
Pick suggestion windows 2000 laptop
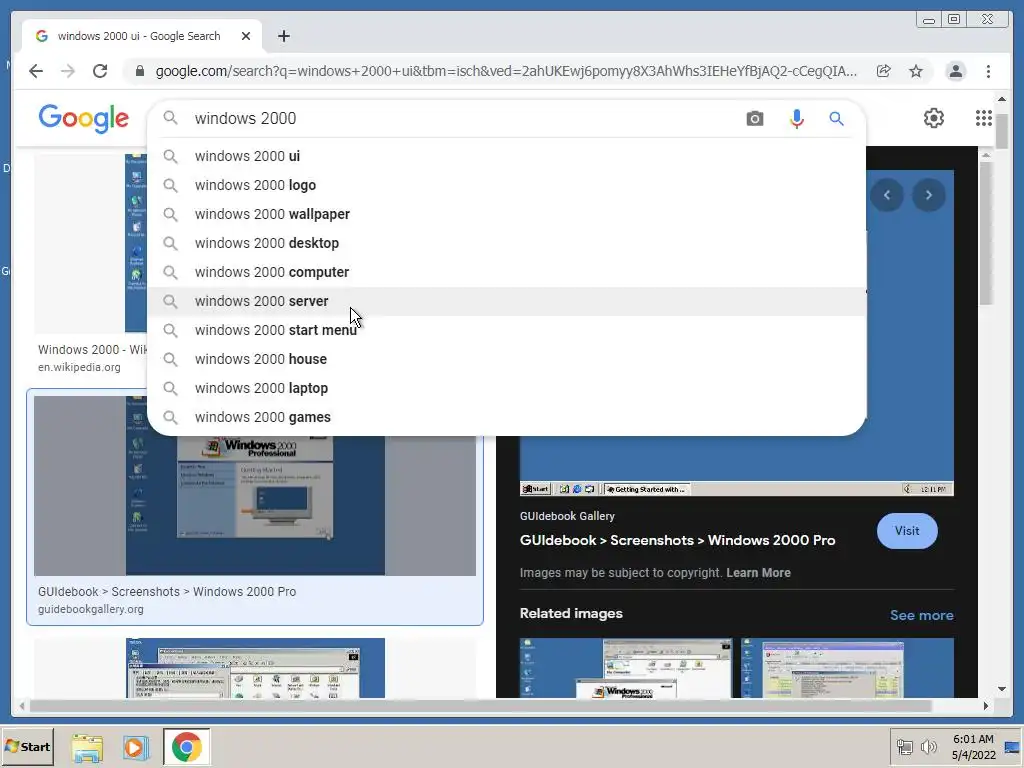(507, 388)
